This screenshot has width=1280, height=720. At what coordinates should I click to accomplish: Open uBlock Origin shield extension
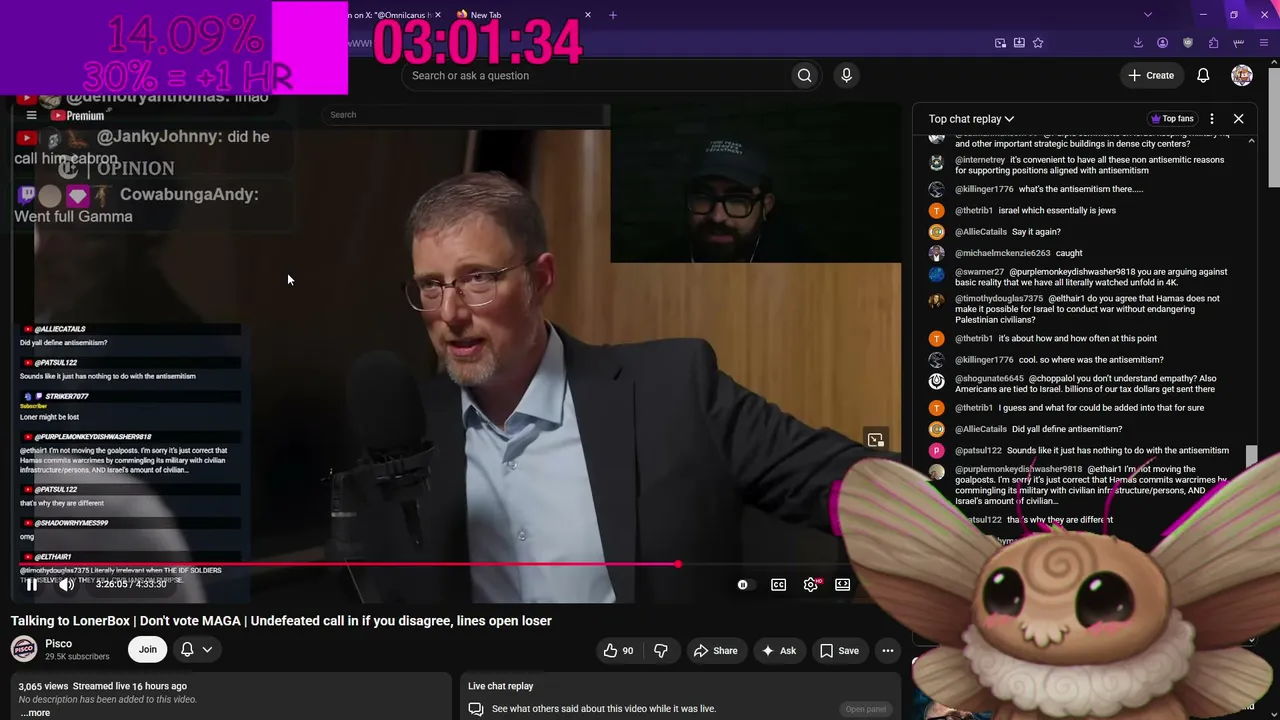(1188, 43)
